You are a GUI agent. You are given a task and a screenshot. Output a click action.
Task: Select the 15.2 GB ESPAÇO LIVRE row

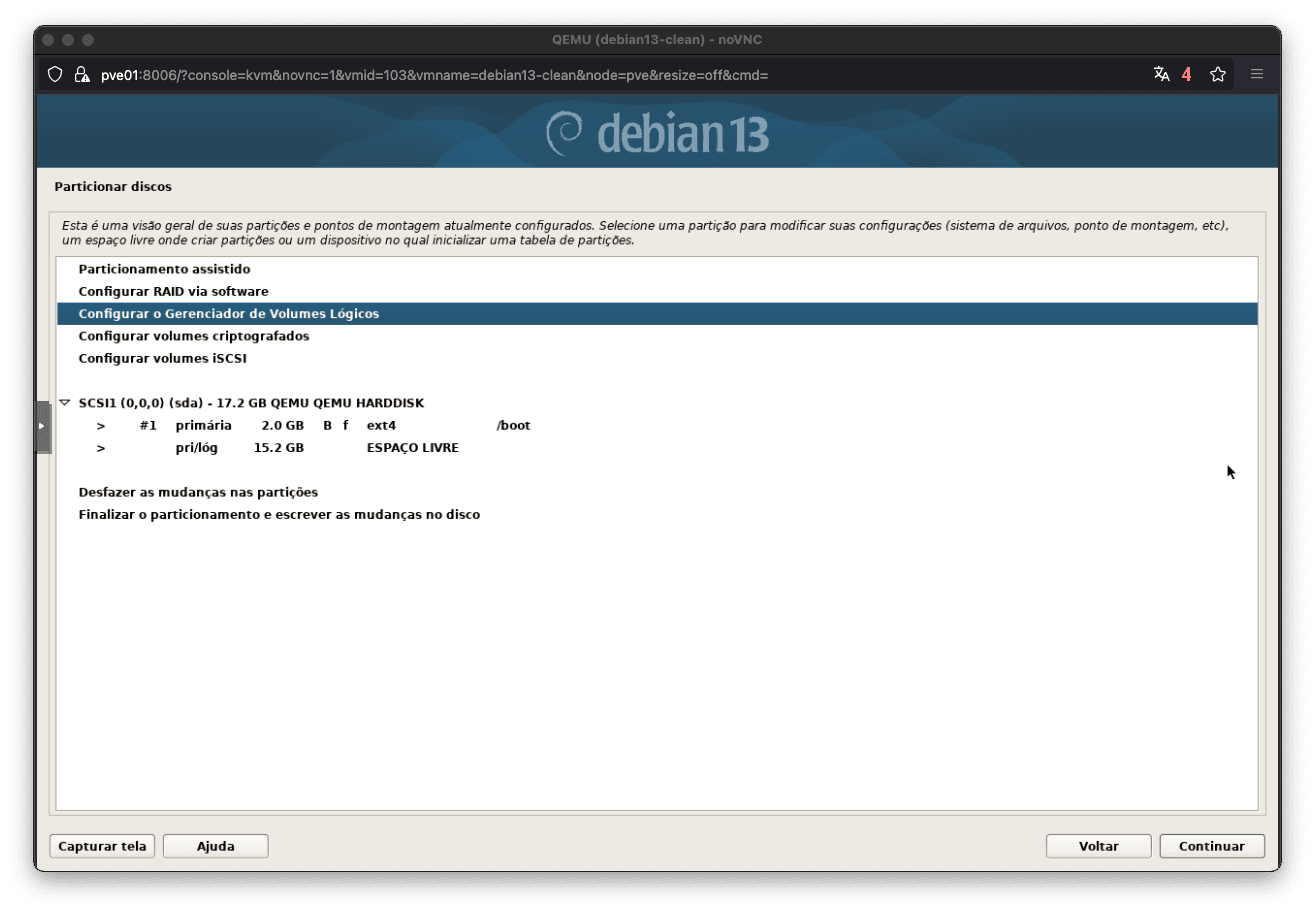coord(657,448)
